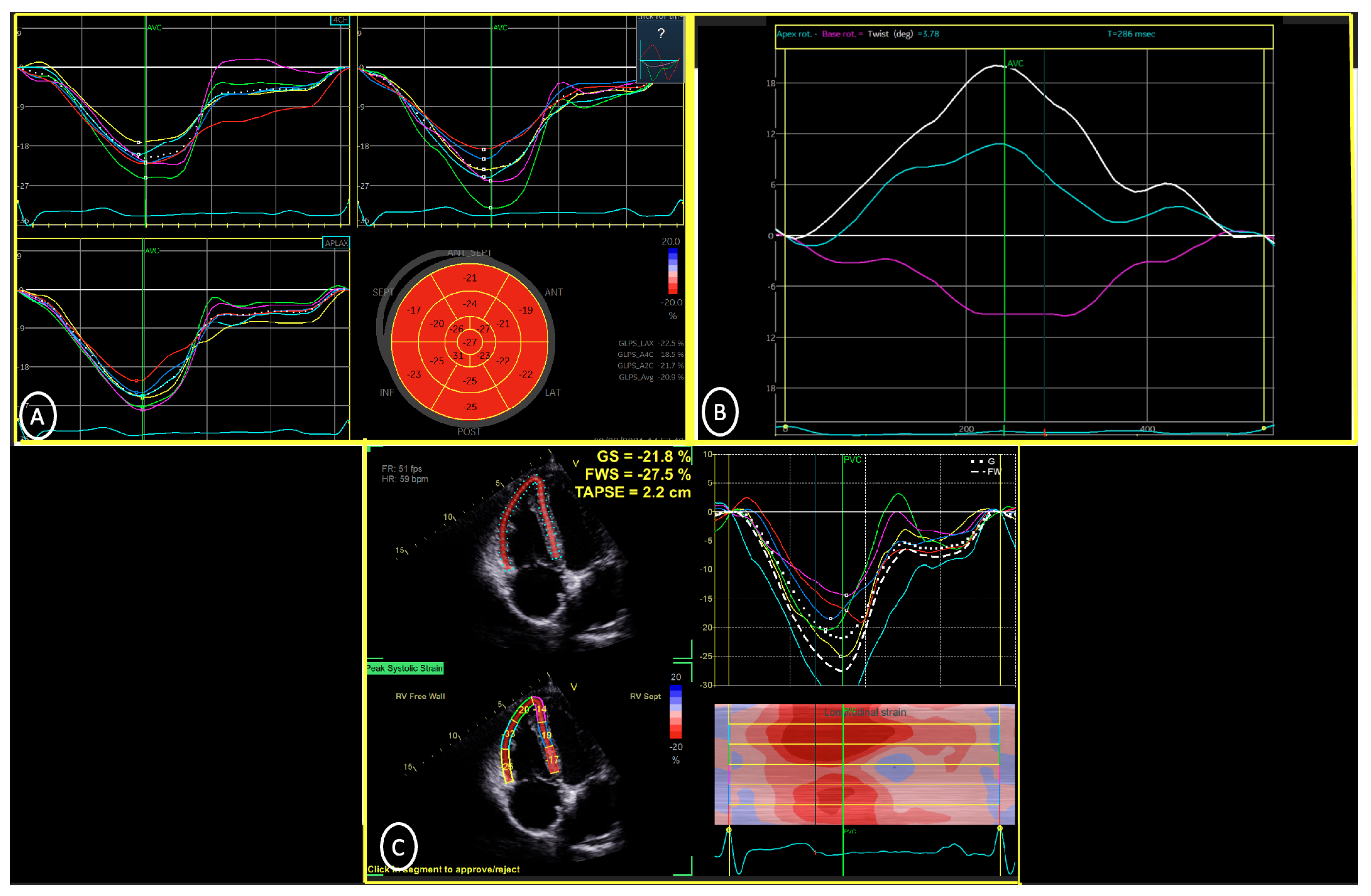Click the -25 RV free wall basal segment
The height and width of the screenshot is (896, 1371).
(x=507, y=766)
